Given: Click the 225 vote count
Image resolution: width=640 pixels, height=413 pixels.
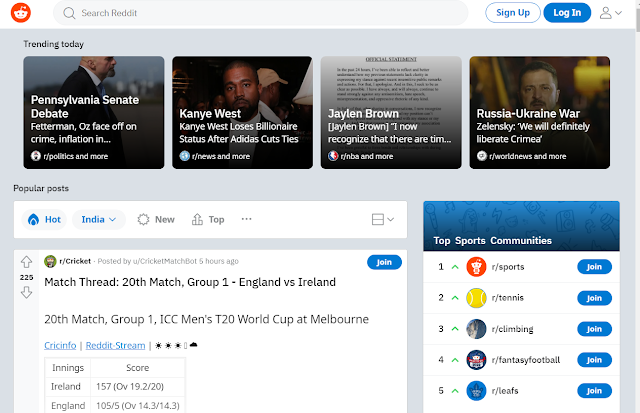Looking at the screenshot, I should click(27, 278).
